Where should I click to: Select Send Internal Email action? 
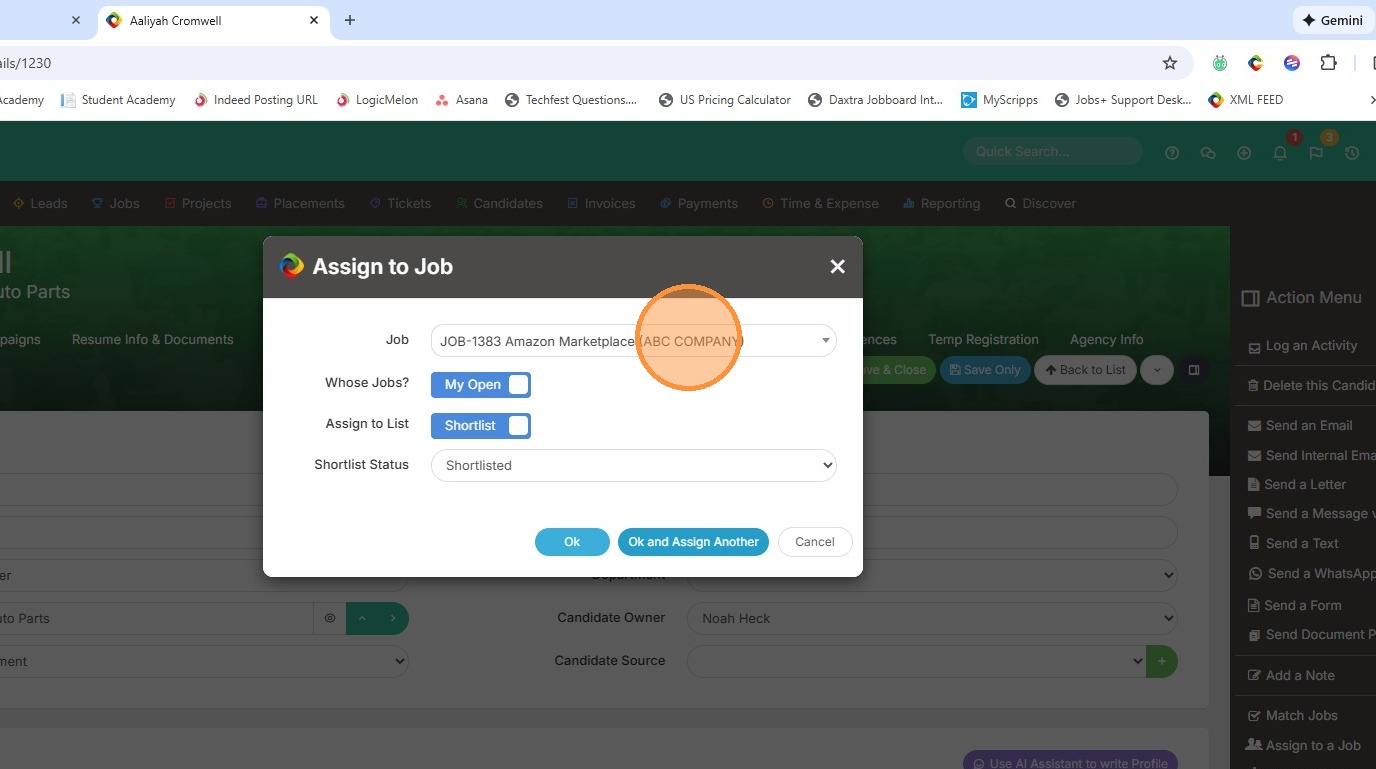coord(1312,456)
